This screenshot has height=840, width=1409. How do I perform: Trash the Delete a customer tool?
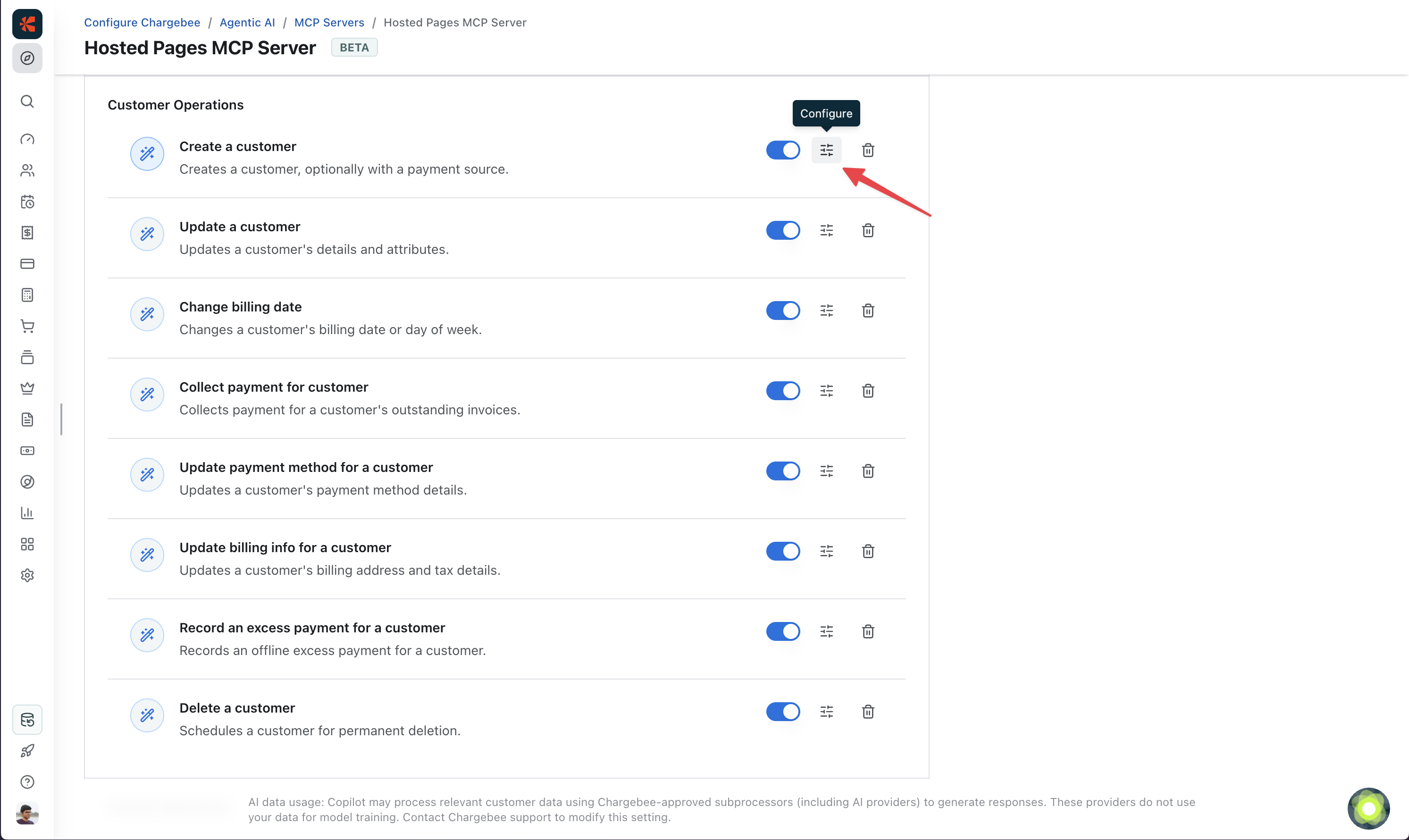[x=868, y=712]
